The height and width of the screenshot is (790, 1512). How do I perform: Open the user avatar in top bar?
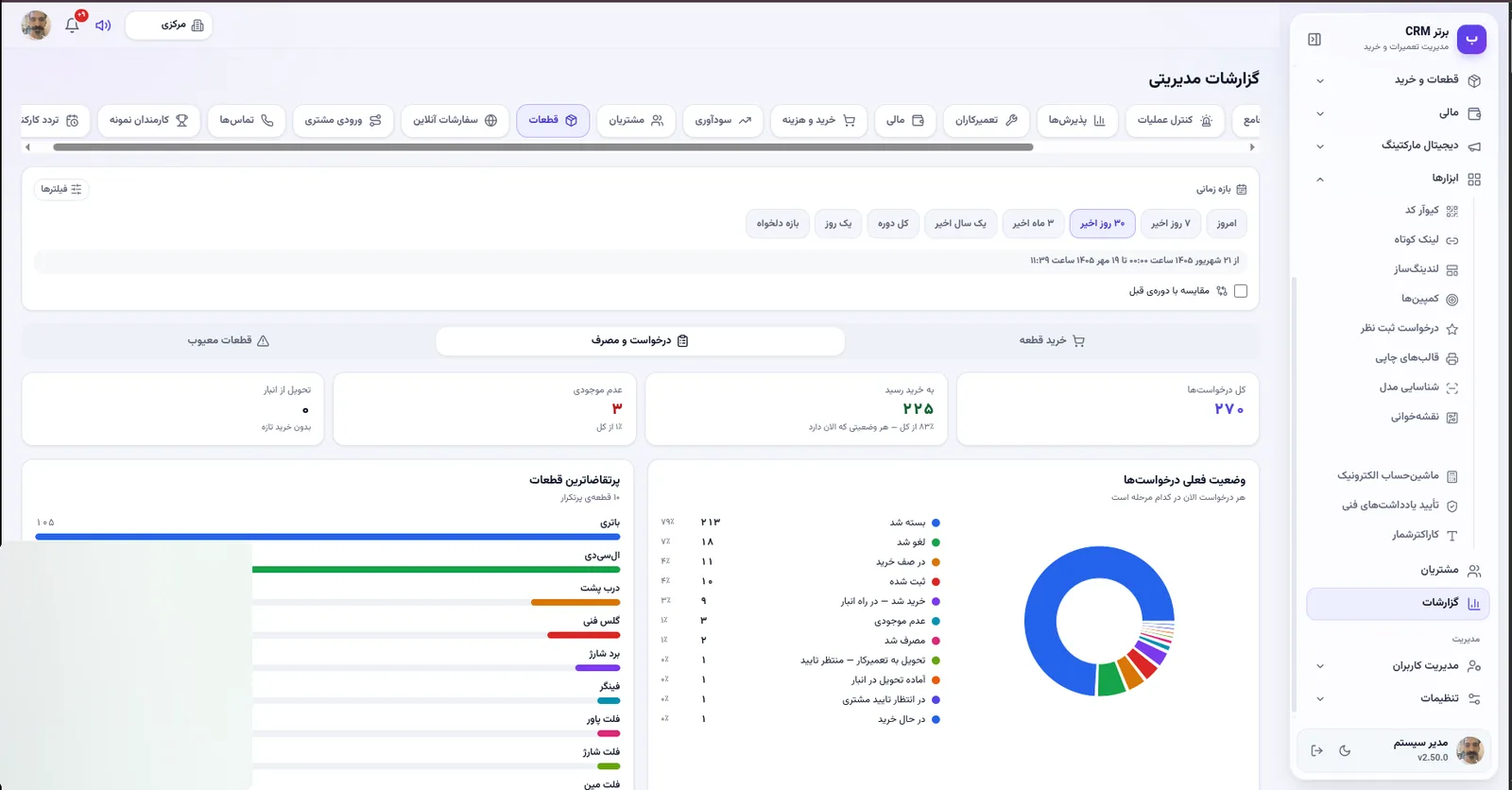pyautogui.click(x=36, y=25)
